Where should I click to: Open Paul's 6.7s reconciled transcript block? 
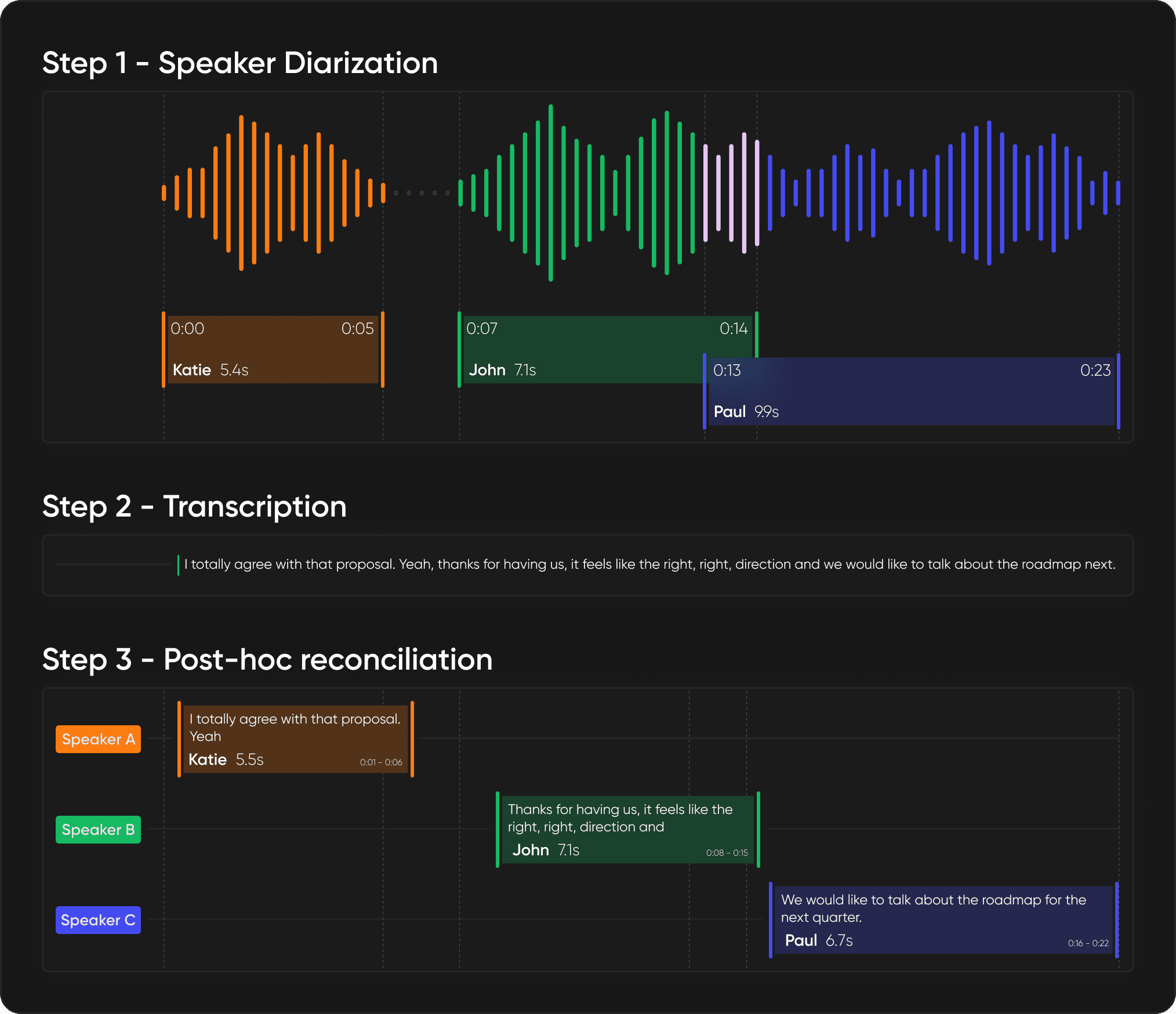[943, 920]
